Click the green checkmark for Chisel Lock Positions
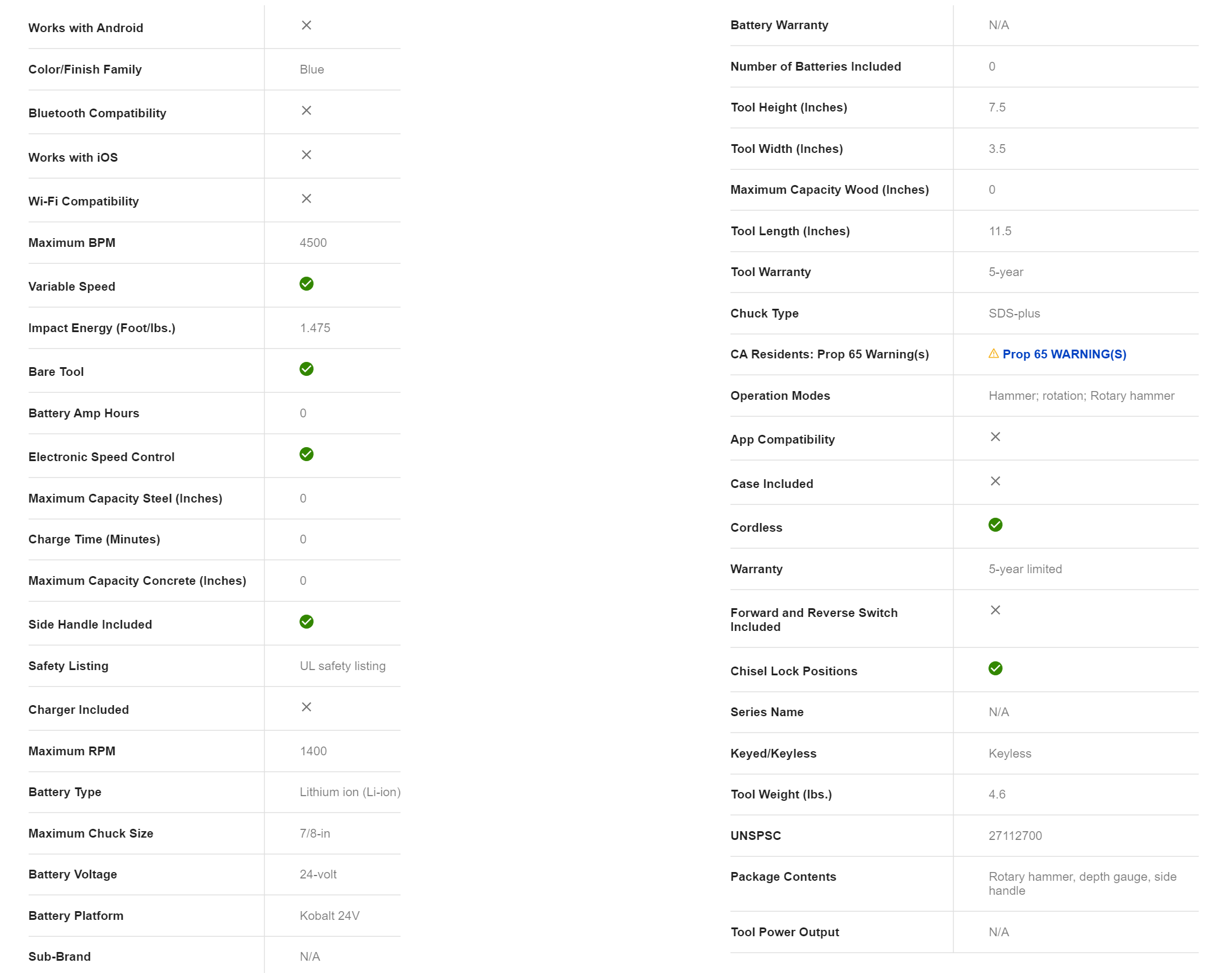 click(995, 668)
